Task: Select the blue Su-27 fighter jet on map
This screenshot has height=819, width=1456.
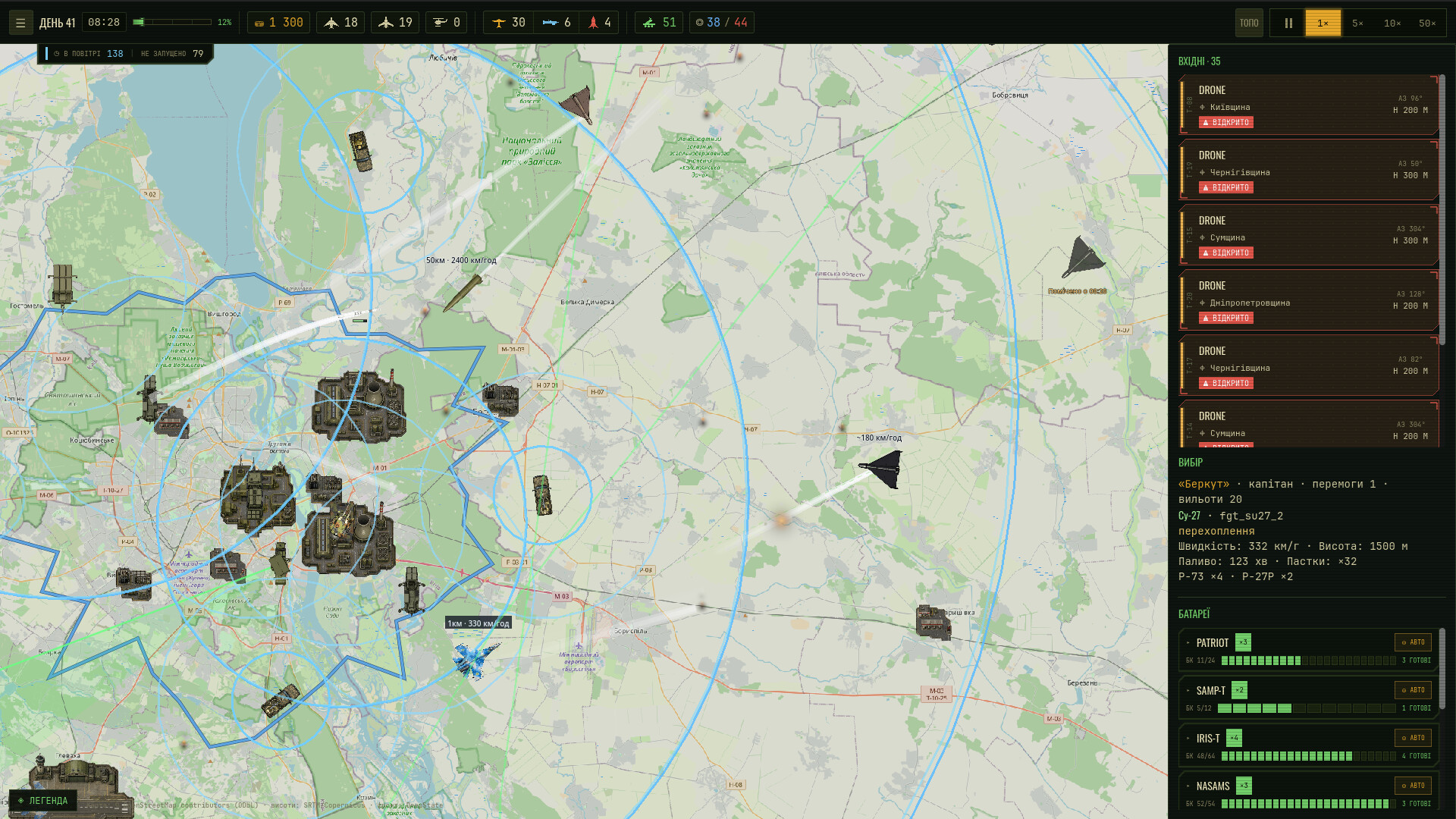Action: [475, 659]
